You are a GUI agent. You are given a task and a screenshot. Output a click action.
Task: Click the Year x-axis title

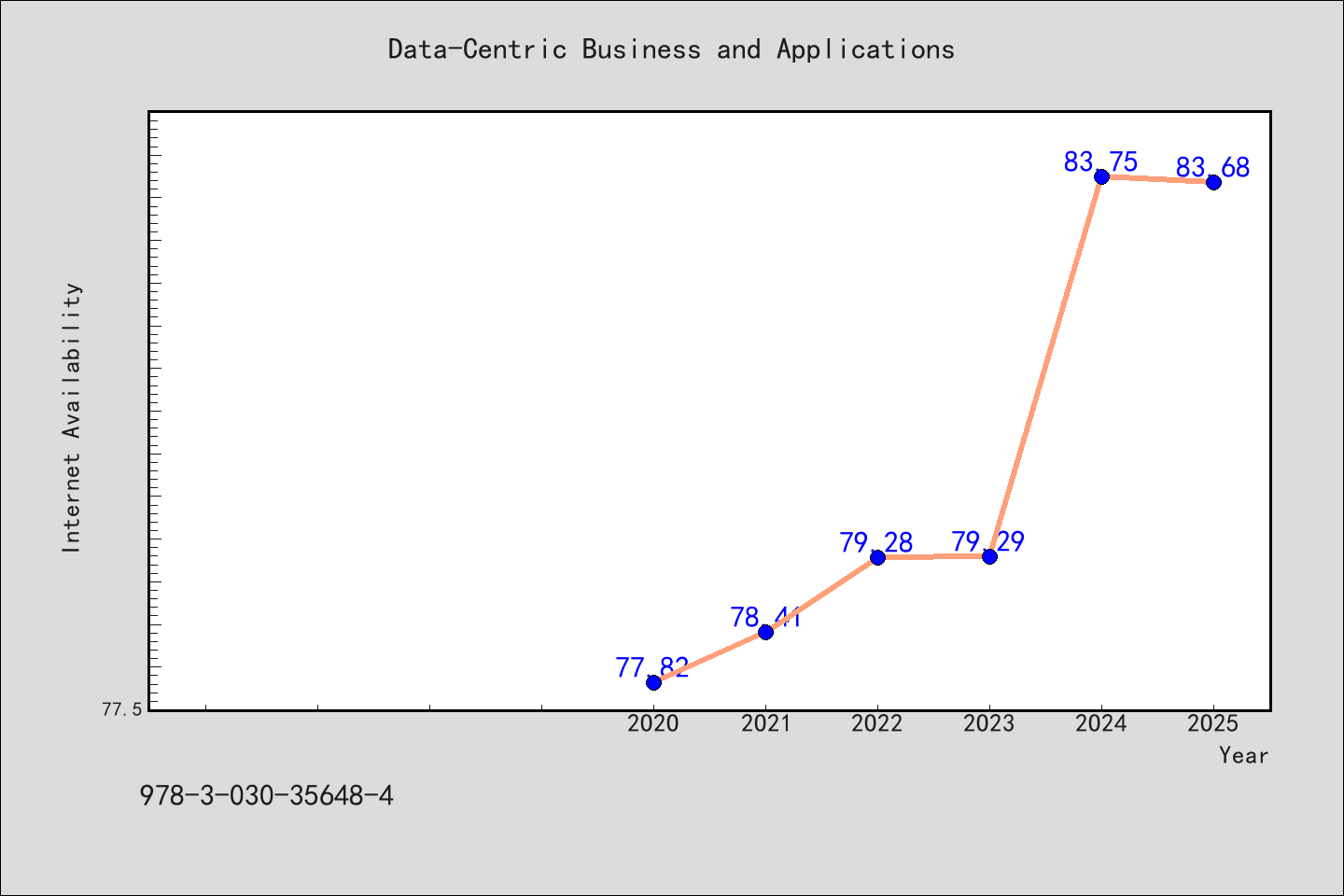(1244, 755)
